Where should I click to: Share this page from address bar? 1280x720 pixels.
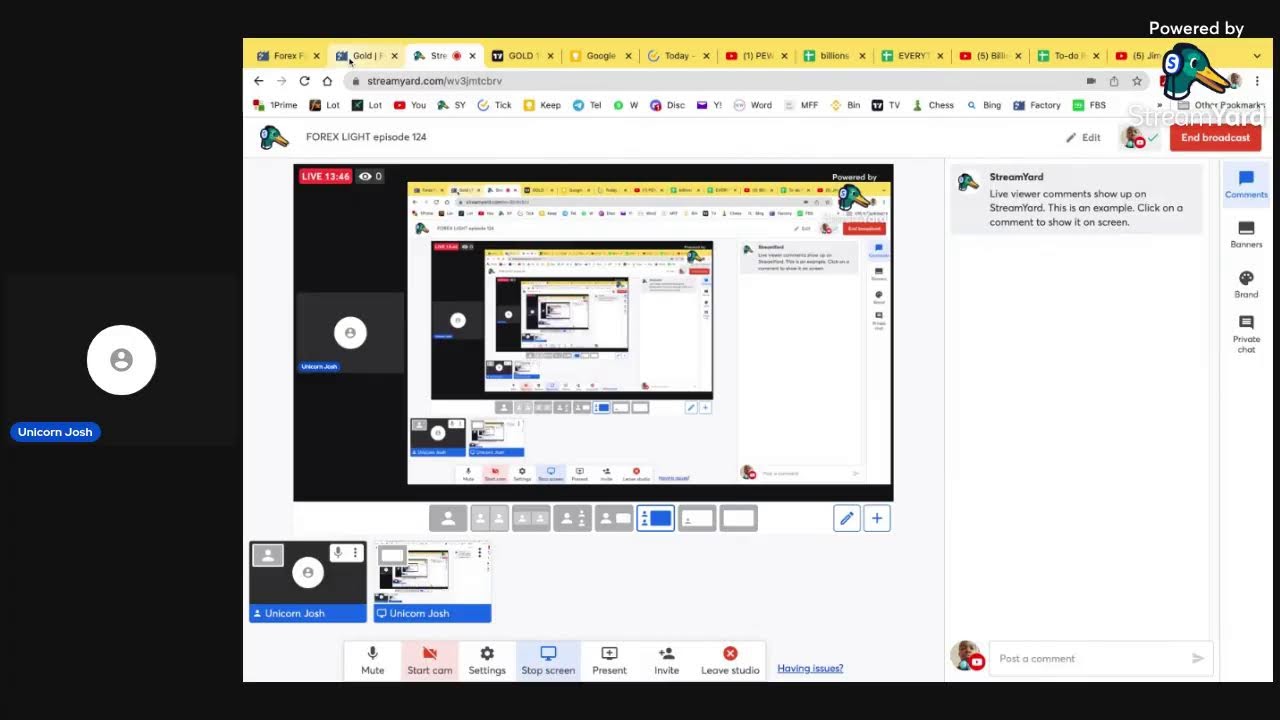[1114, 81]
